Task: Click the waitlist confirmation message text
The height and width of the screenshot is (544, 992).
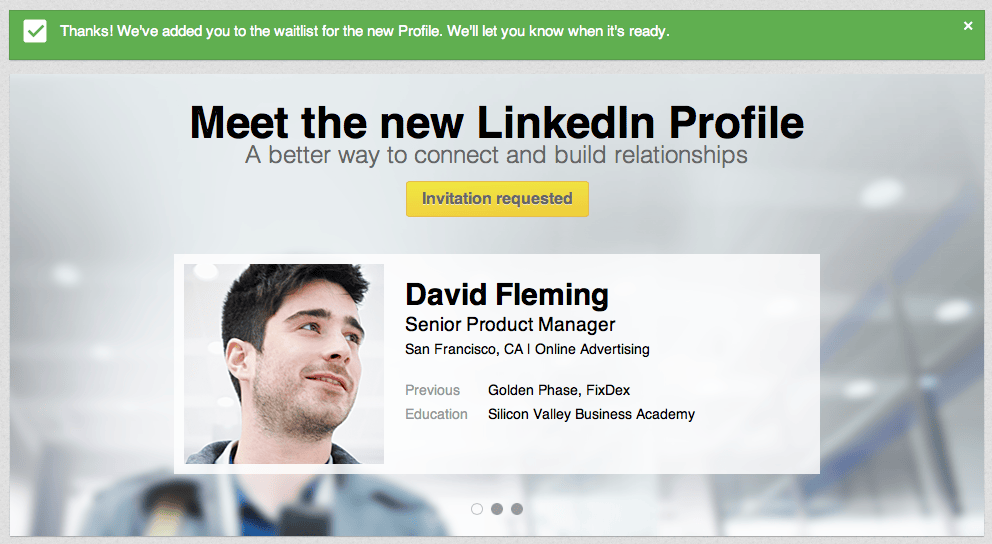Action: 364,31
